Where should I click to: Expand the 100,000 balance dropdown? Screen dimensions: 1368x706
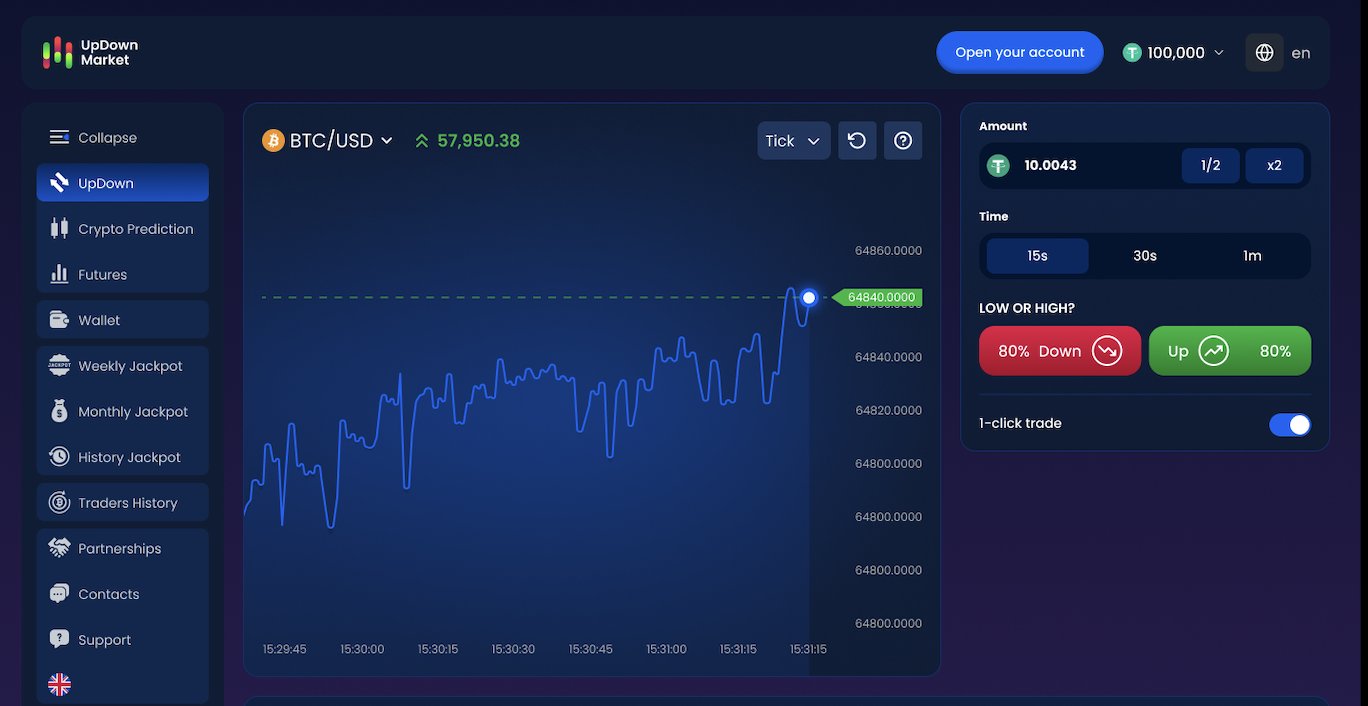(x=1174, y=53)
